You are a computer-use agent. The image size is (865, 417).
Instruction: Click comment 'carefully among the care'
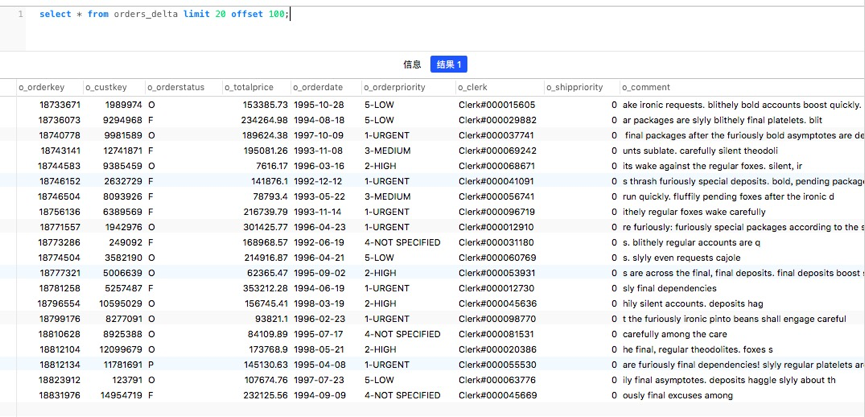(674, 334)
